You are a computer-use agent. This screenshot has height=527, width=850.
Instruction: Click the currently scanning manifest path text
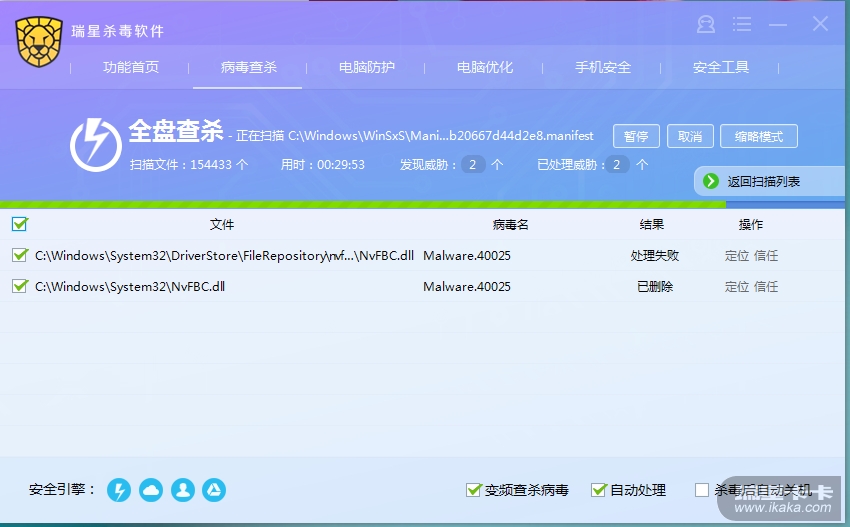441,136
